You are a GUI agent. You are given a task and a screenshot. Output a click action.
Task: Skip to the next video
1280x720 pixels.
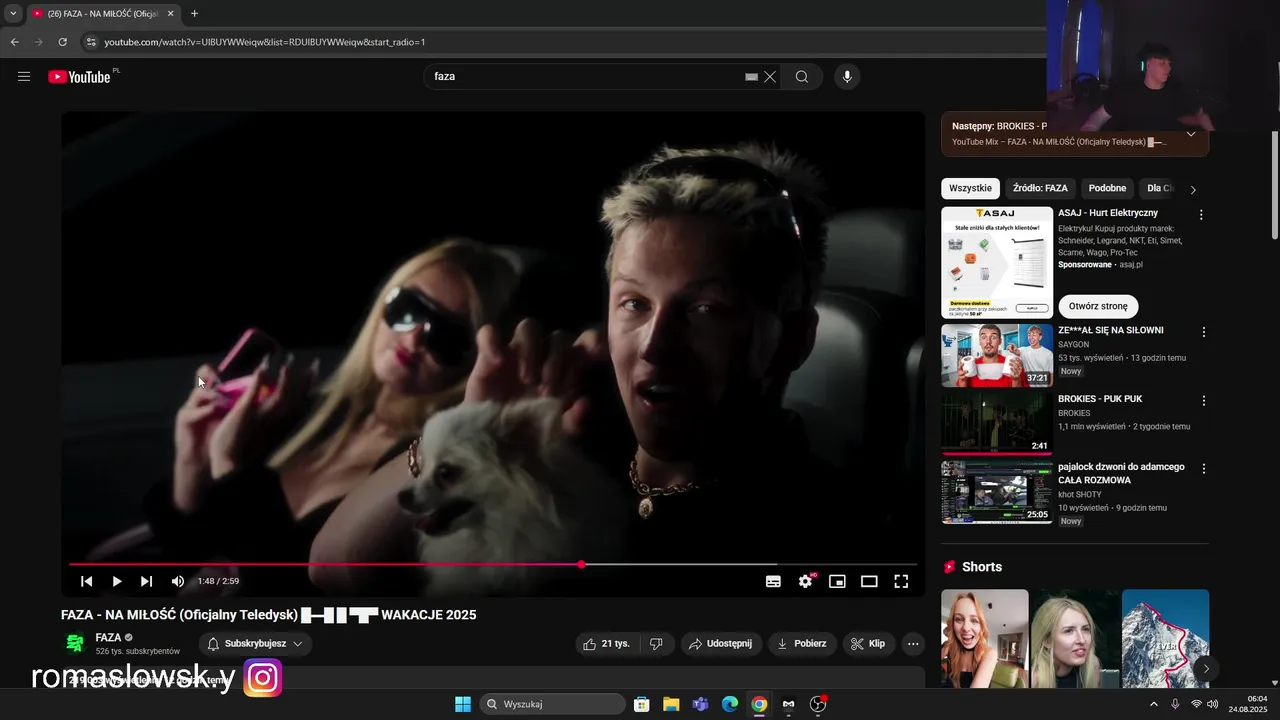[147, 581]
